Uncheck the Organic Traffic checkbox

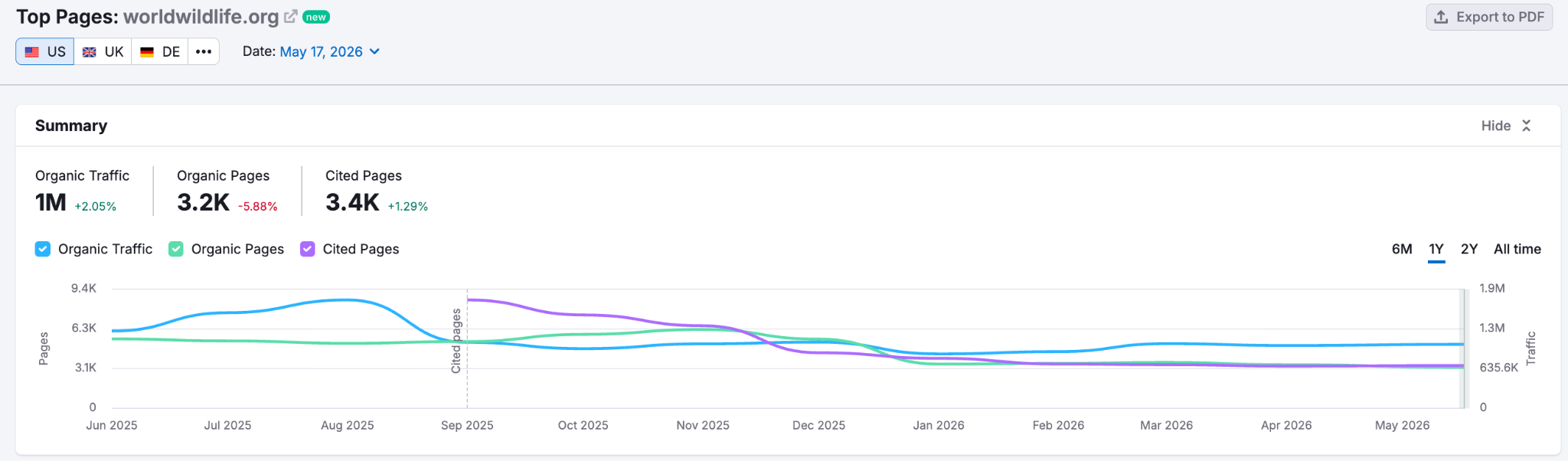click(x=43, y=249)
